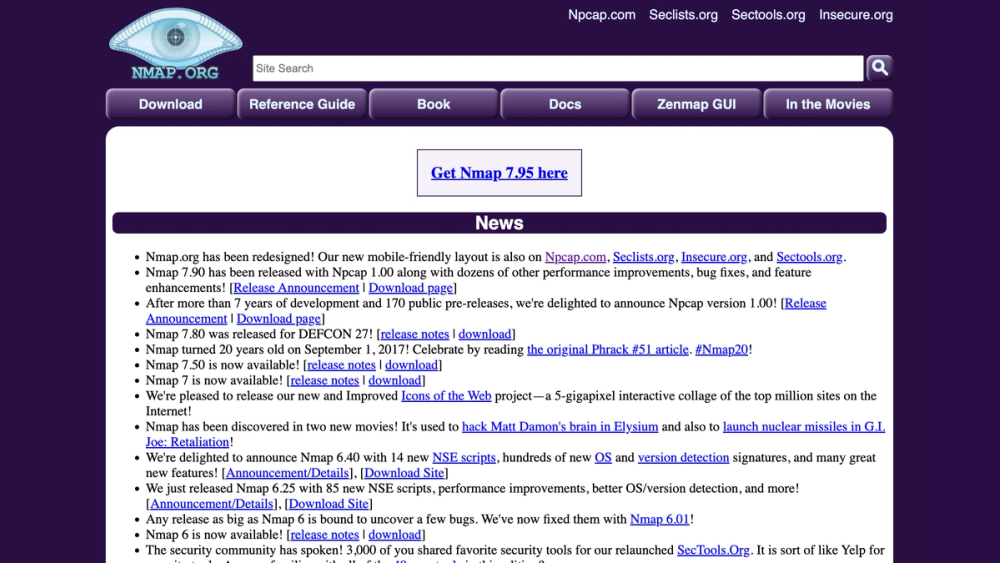Open Sectools.org link in redesign news item
This screenshot has width=1000, height=563.
click(x=809, y=257)
